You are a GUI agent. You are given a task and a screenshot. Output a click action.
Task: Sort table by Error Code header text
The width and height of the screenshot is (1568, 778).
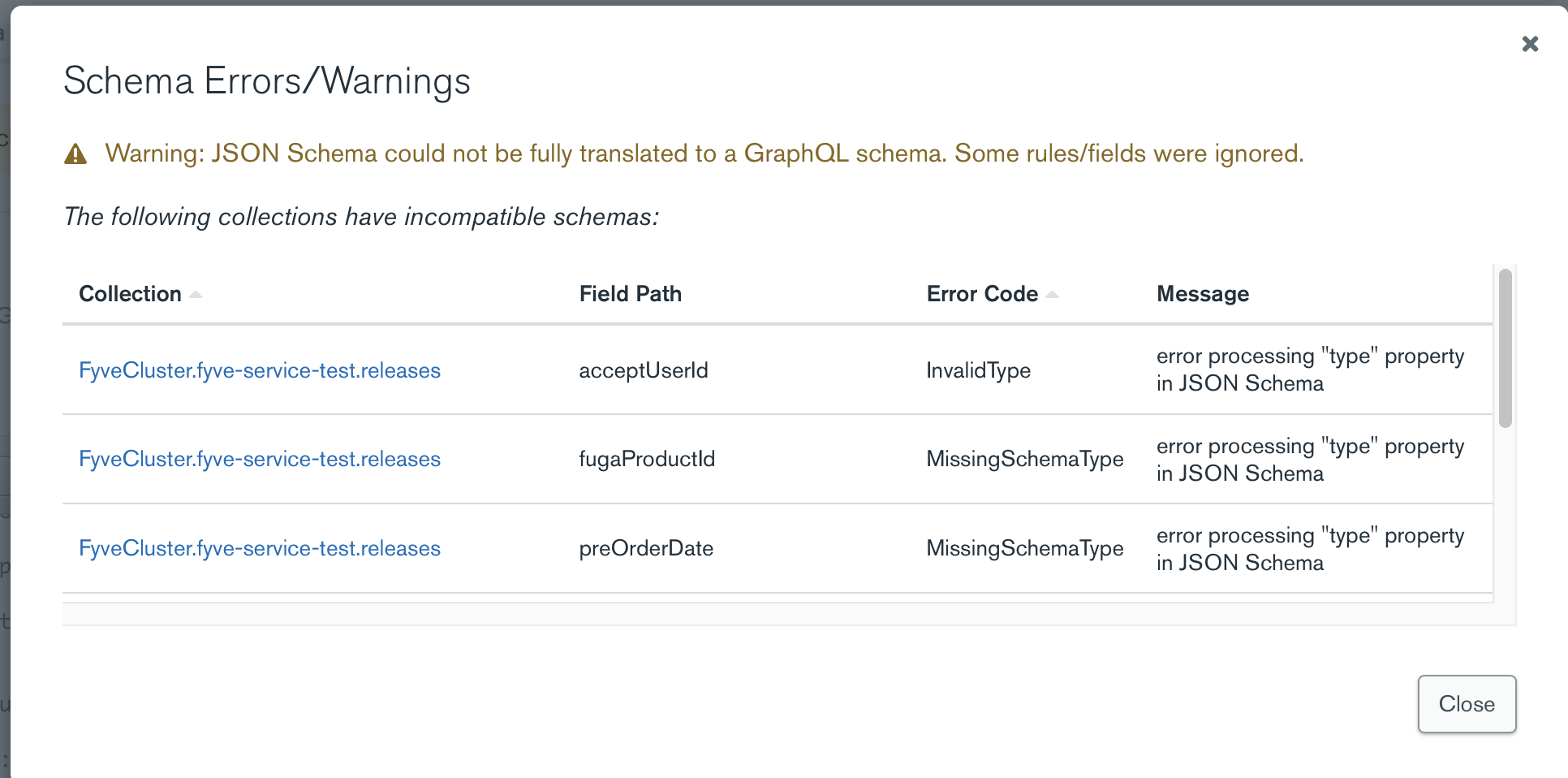[982, 294]
